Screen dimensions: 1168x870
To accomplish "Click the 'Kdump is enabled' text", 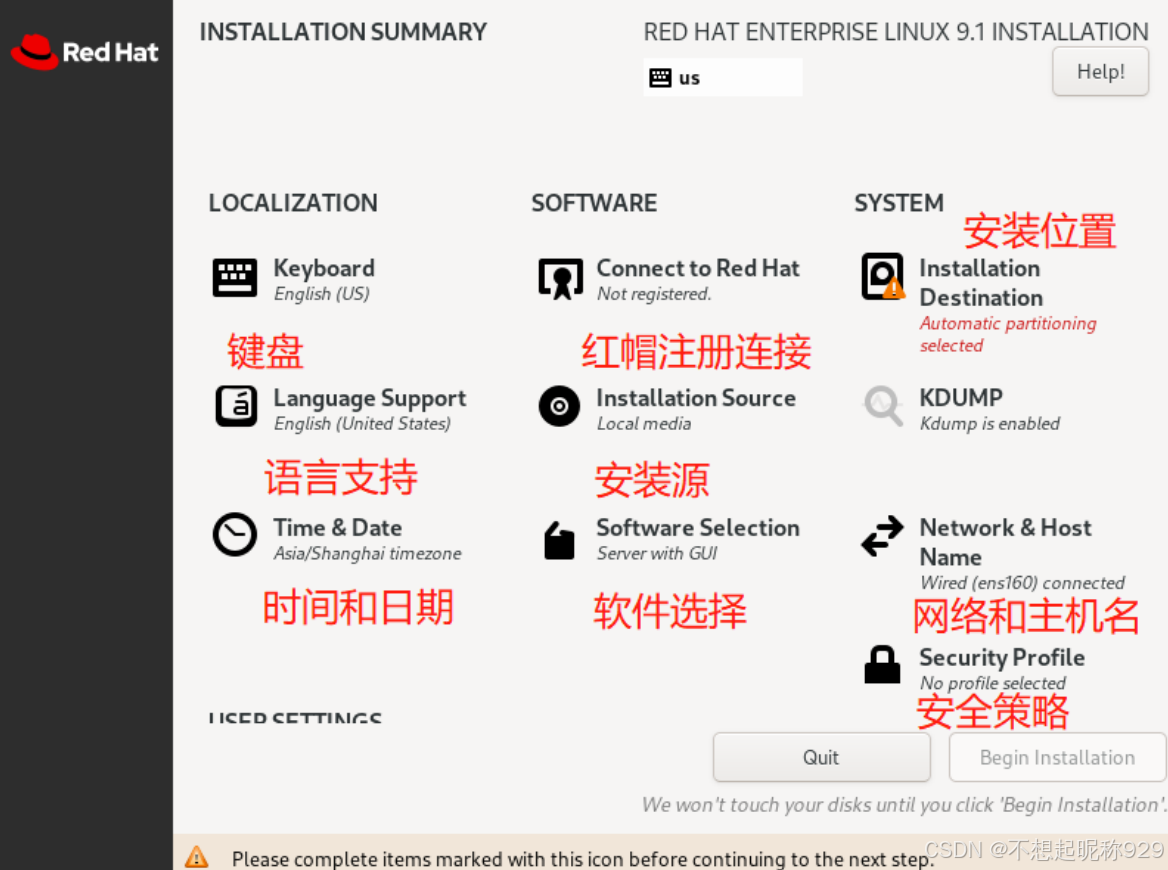I will [989, 424].
